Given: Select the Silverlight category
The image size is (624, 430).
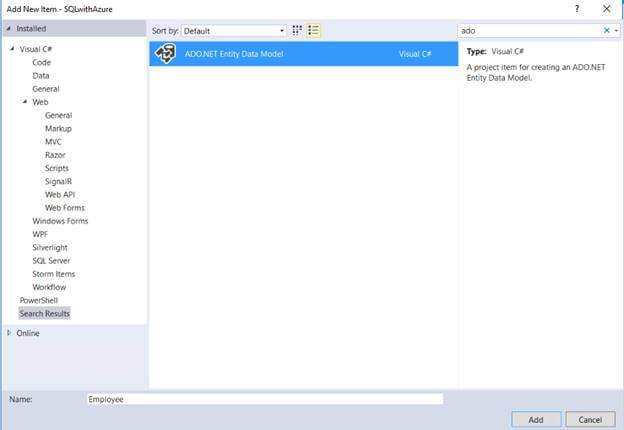Looking at the screenshot, I should (x=50, y=247).
